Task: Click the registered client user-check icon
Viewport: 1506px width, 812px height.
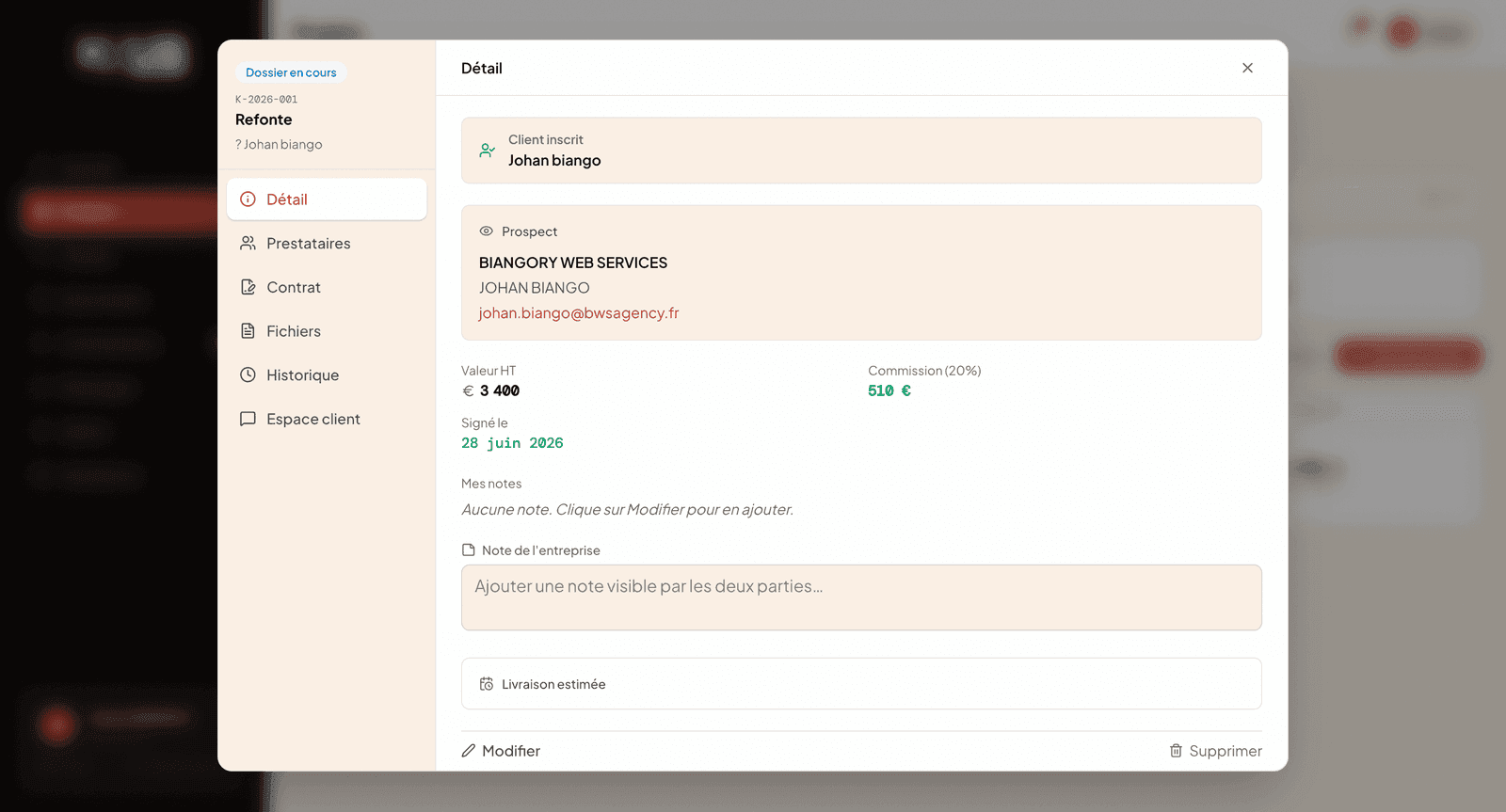Action: [x=487, y=151]
